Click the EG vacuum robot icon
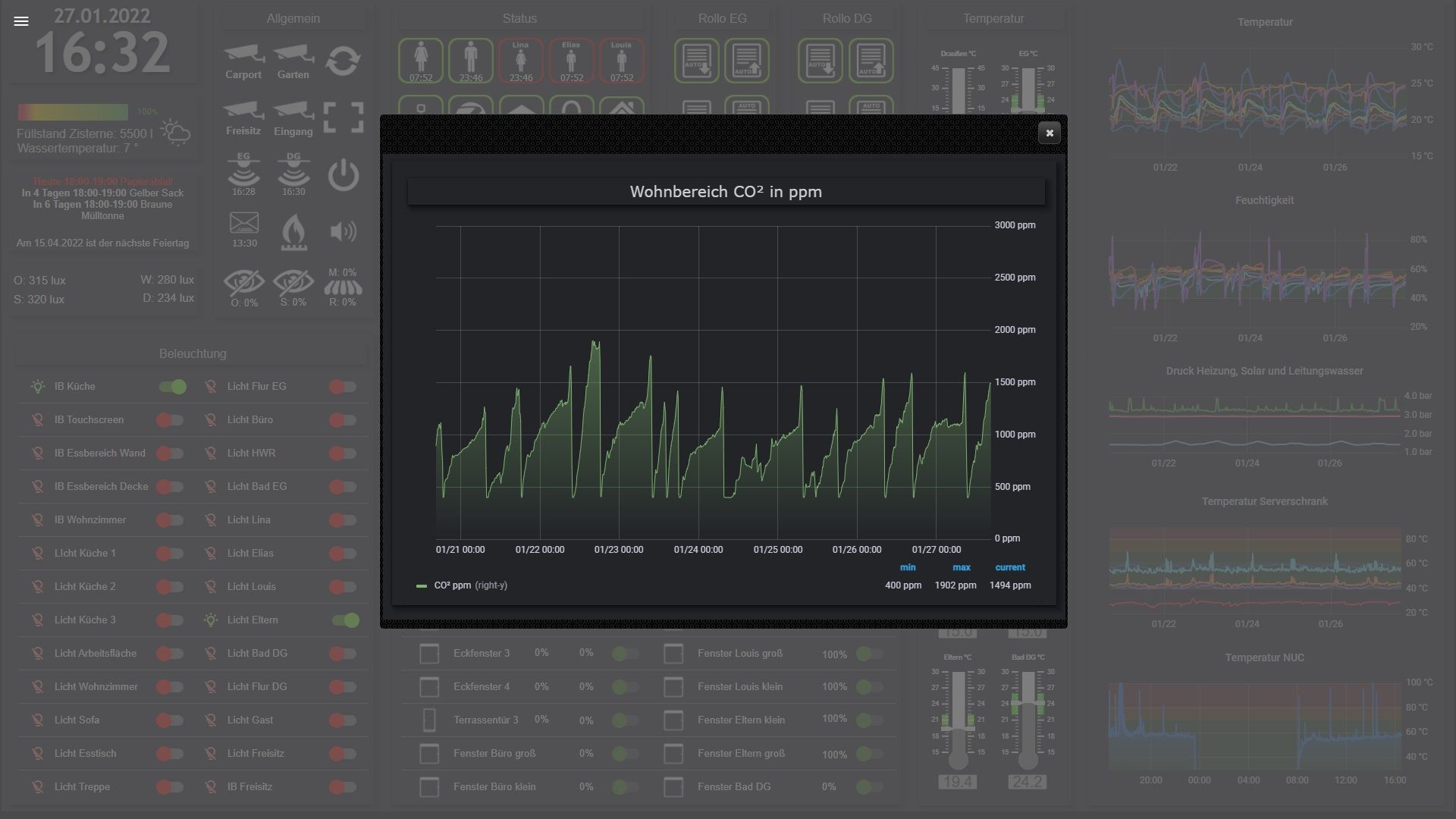Screen dimensions: 1456x819 [x=243, y=169]
